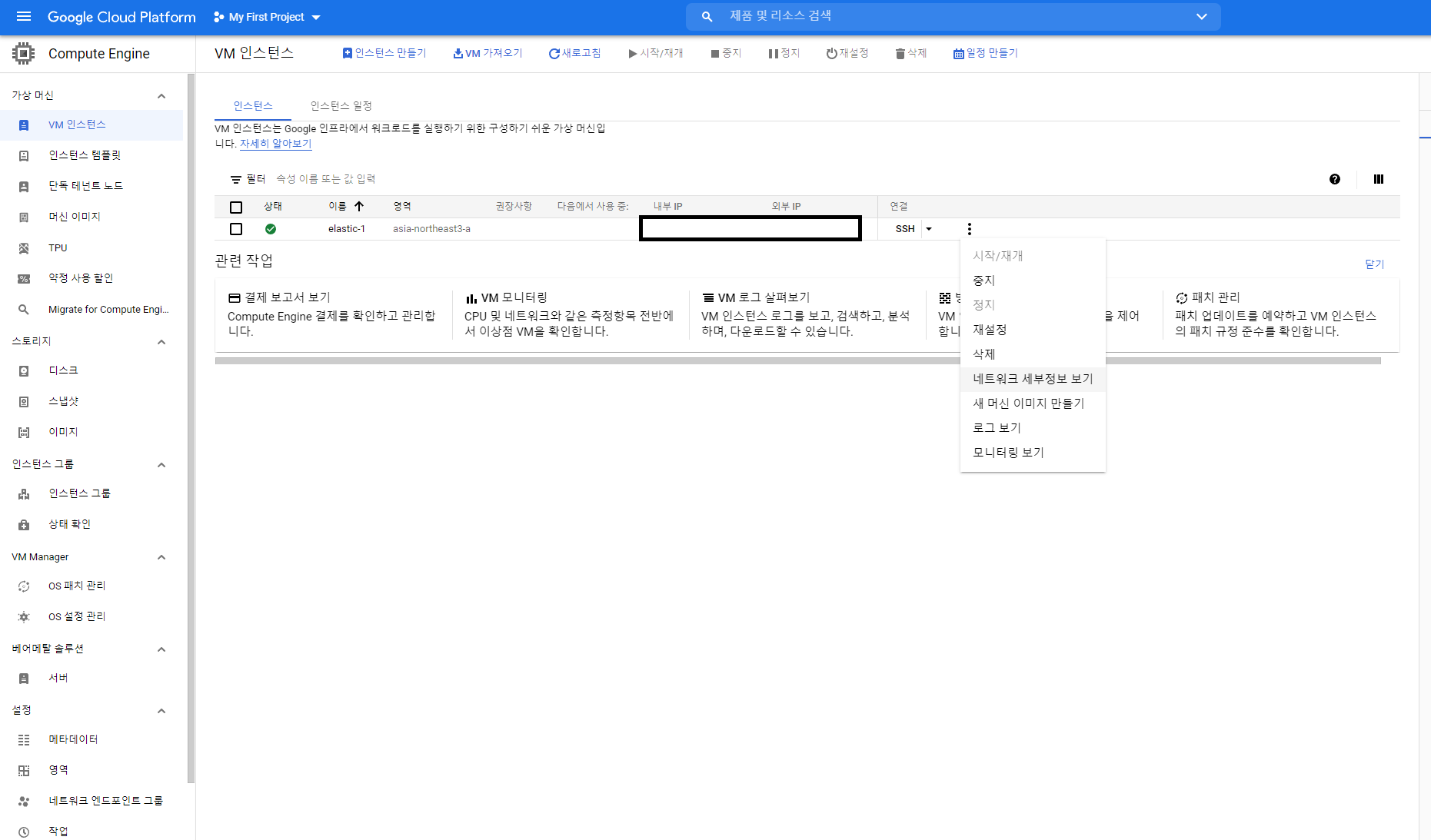Collapse the VM Manager section
Image resolution: width=1431 pixels, height=840 pixels.
coord(161,557)
